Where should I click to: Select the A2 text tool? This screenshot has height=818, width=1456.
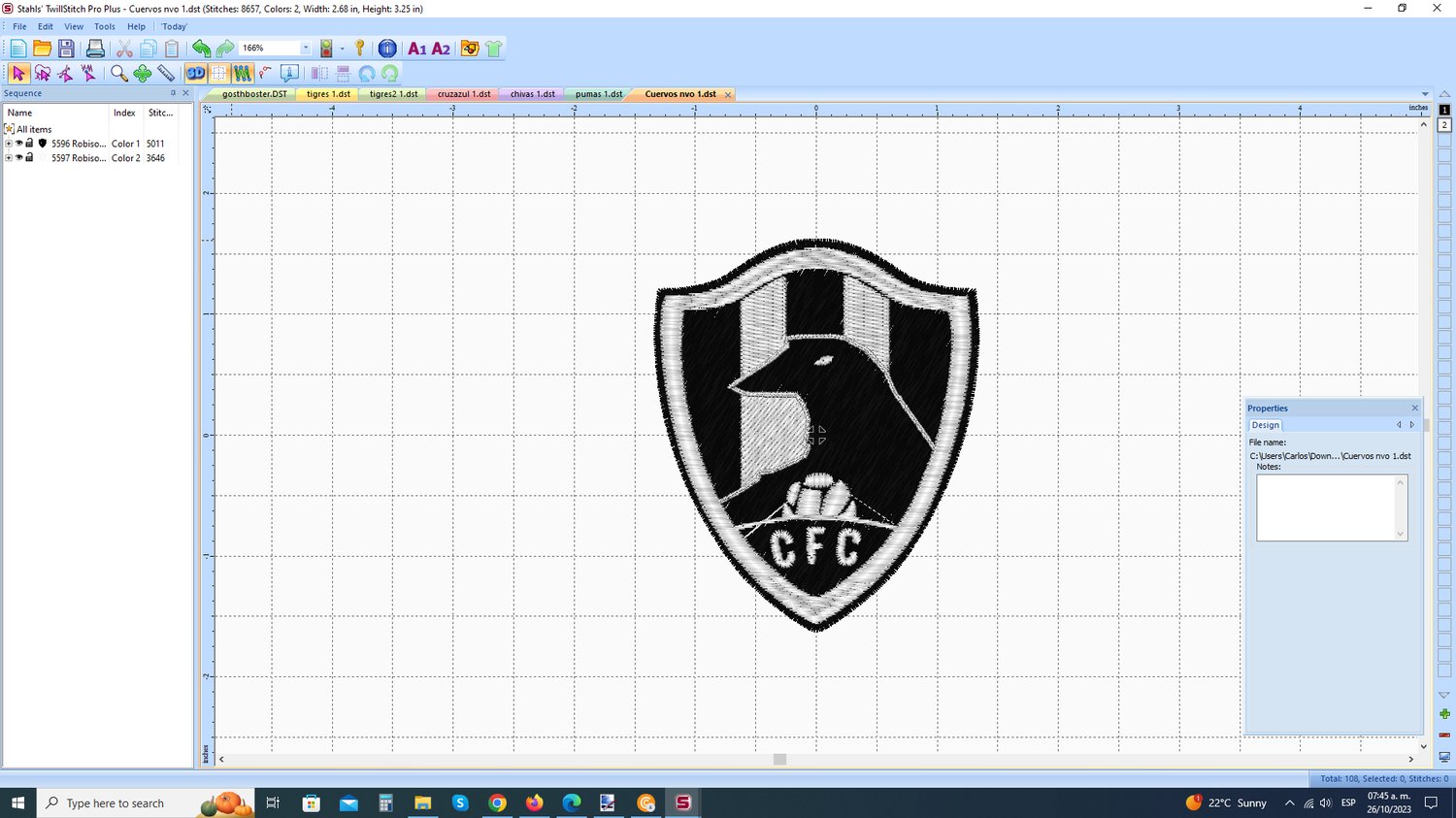[x=441, y=49]
